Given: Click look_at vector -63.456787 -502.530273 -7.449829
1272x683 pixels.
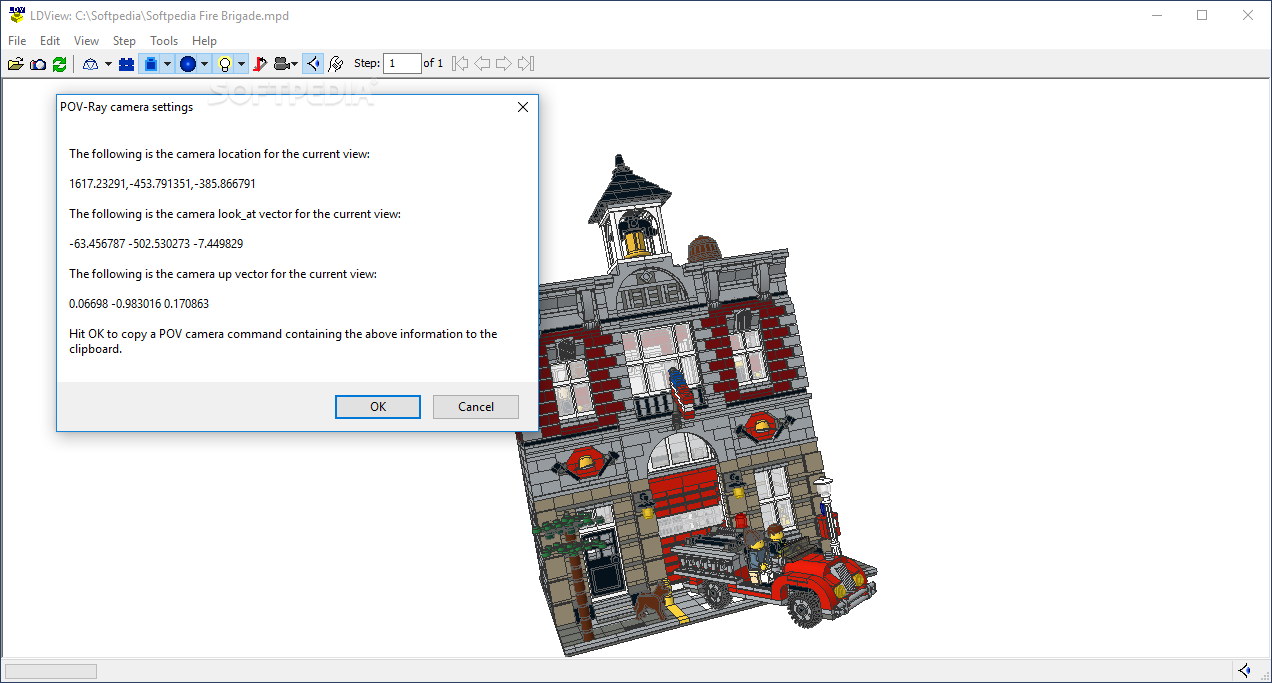Looking at the screenshot, I should 156,244.
